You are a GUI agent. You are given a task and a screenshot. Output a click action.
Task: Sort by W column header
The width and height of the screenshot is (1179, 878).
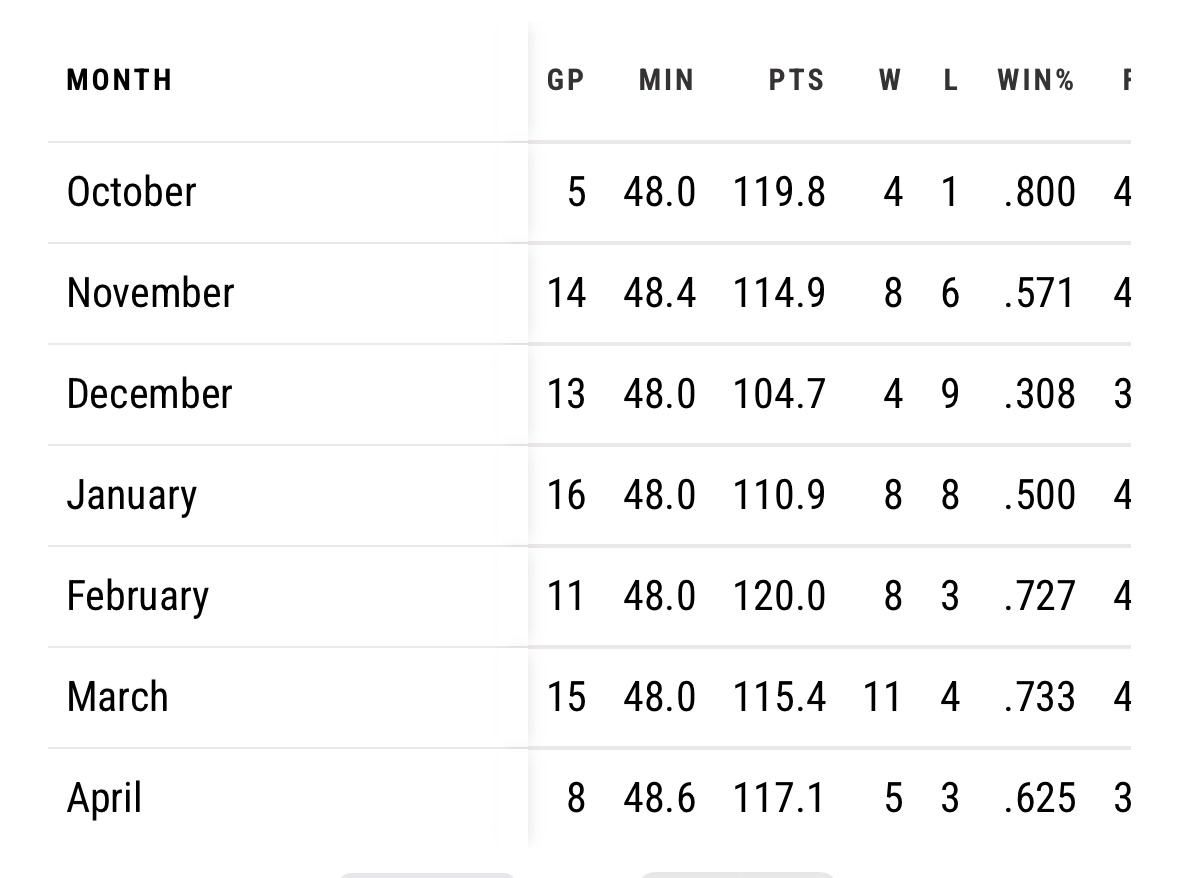(x=890, y=80)
